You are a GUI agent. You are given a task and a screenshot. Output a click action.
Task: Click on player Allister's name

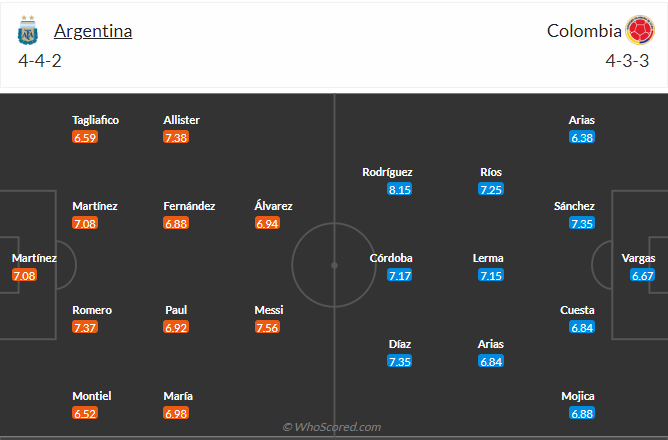tap(181, 120)
